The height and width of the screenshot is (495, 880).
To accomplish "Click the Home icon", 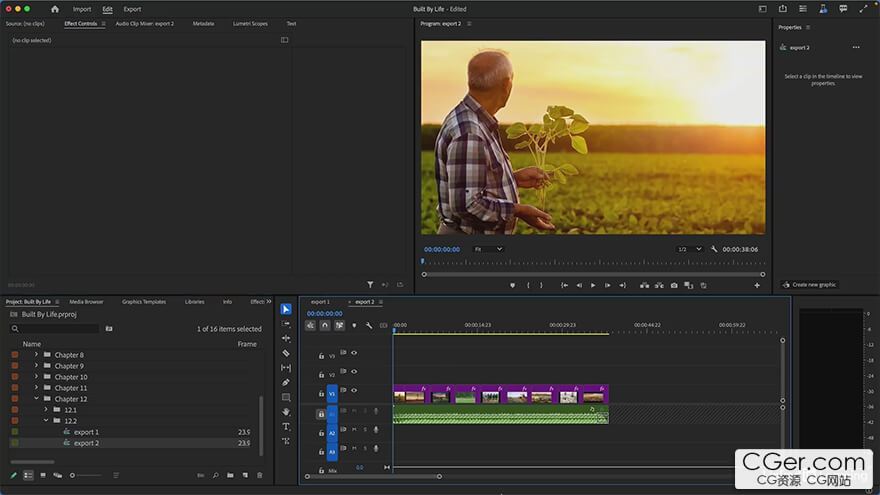I will pos(54,9).
